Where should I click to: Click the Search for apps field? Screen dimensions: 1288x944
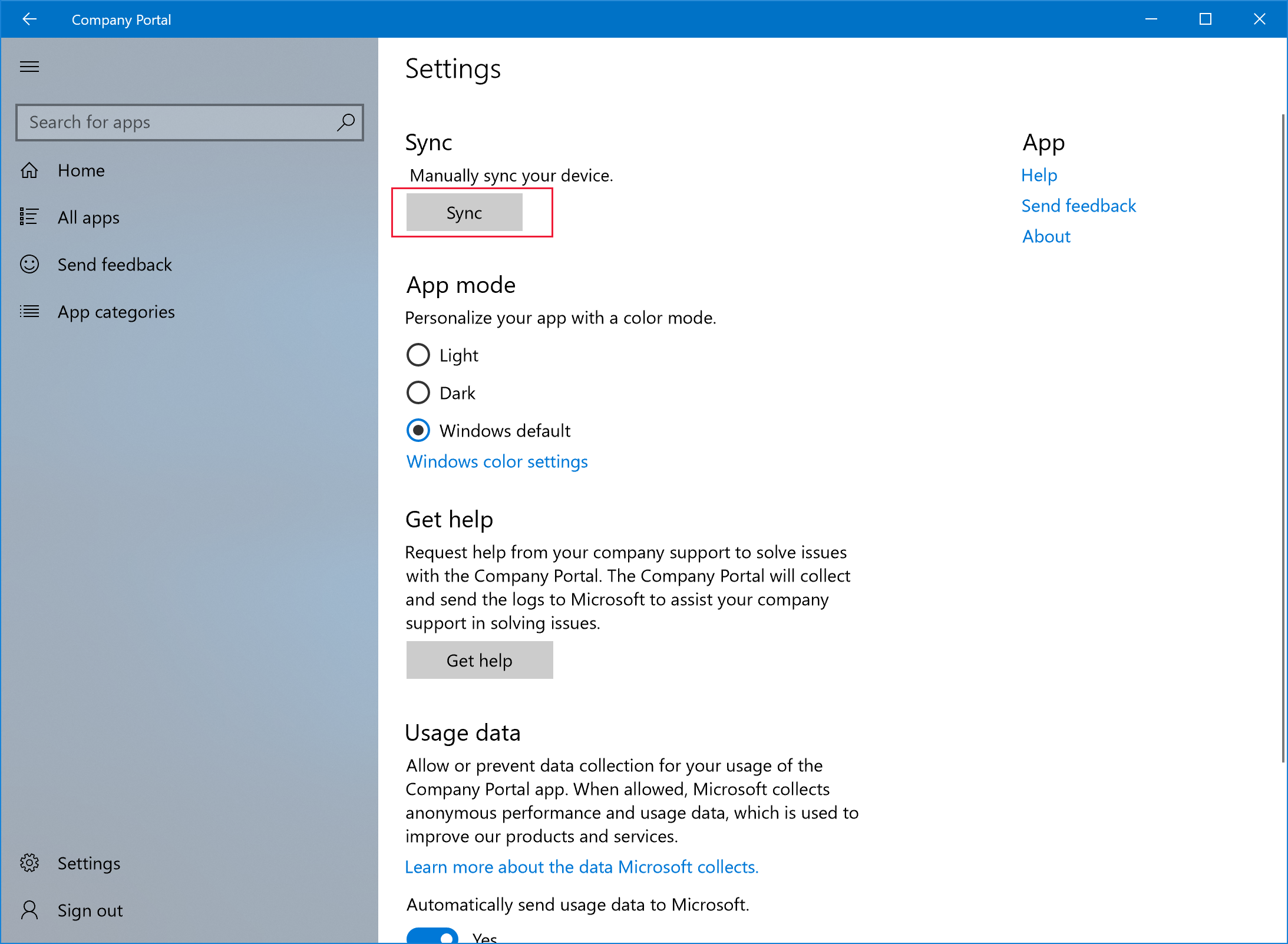click(x=191, y=122)
